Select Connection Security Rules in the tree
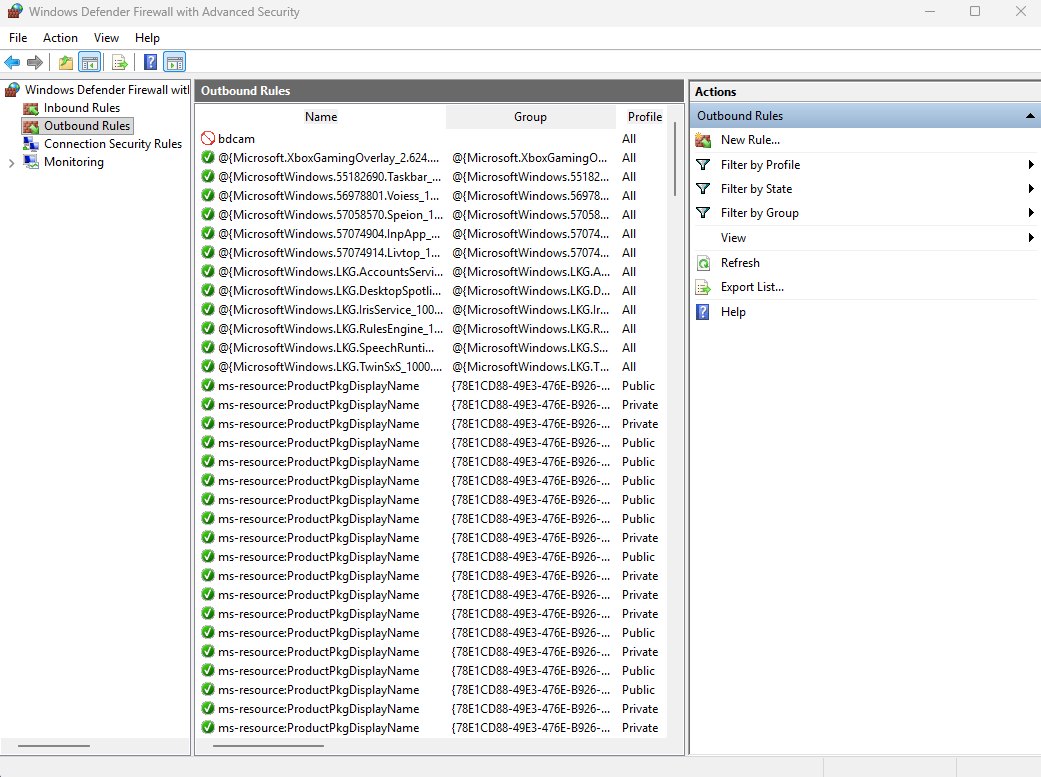The image size is (1041, 777). pyautogui.click(x=113, y=144)
